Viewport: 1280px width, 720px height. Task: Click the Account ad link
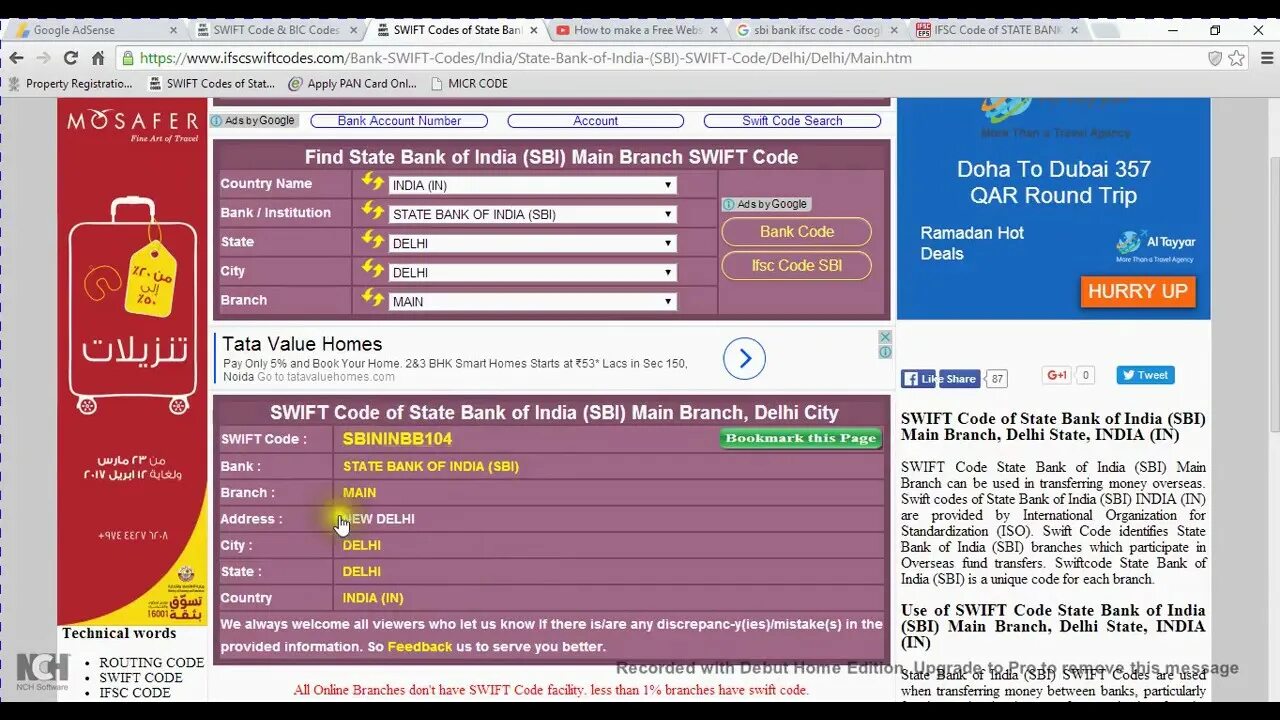click(596, 121)
